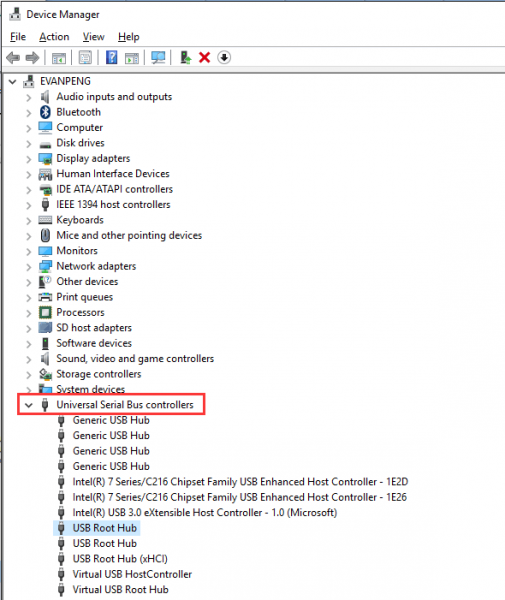
Task: Select USB Root Hub (xHCI) device
Action: click(120, 559)
